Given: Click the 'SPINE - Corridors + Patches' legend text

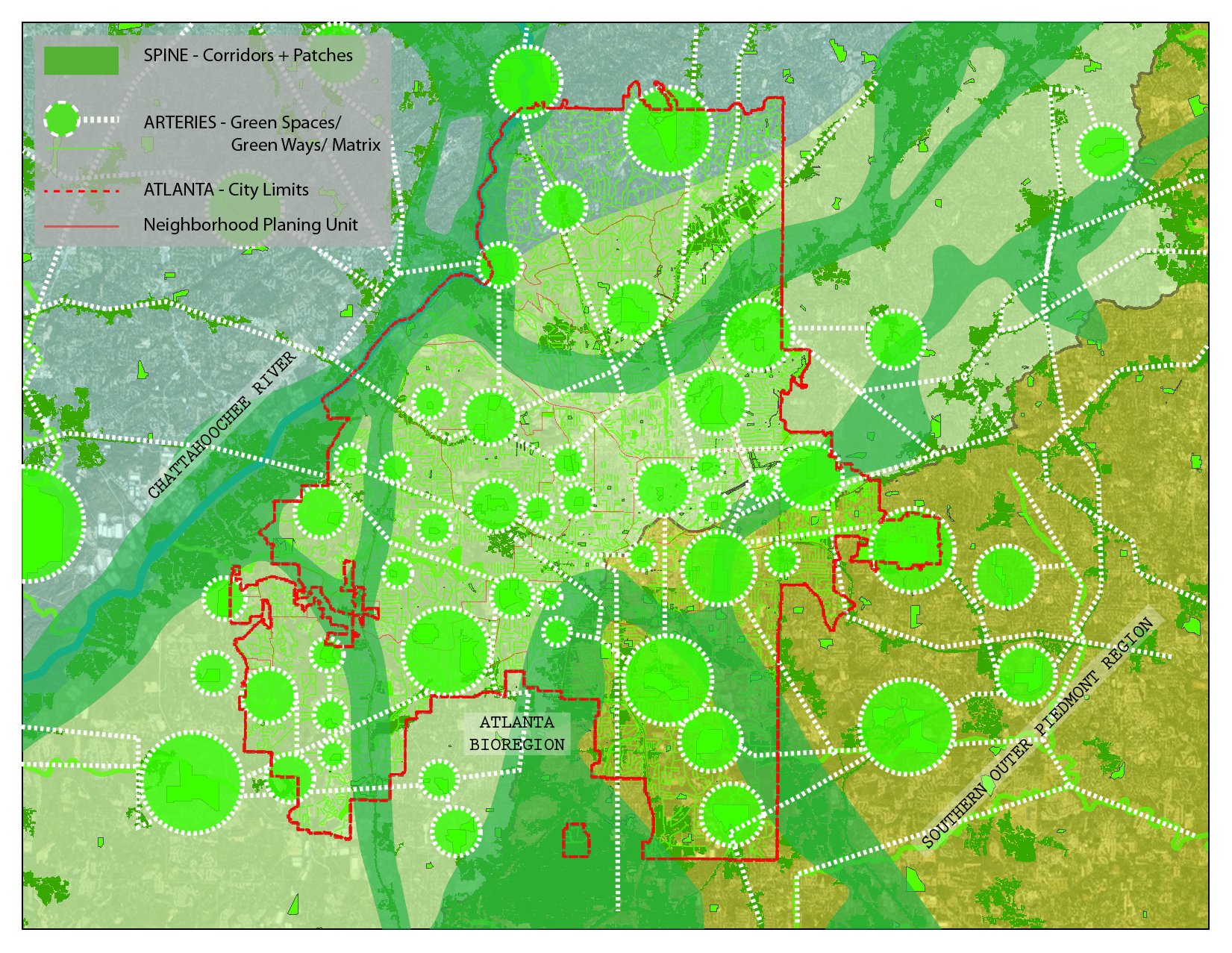Looking at the screenshot, I should pyautogui.click(x=248, y=56).
